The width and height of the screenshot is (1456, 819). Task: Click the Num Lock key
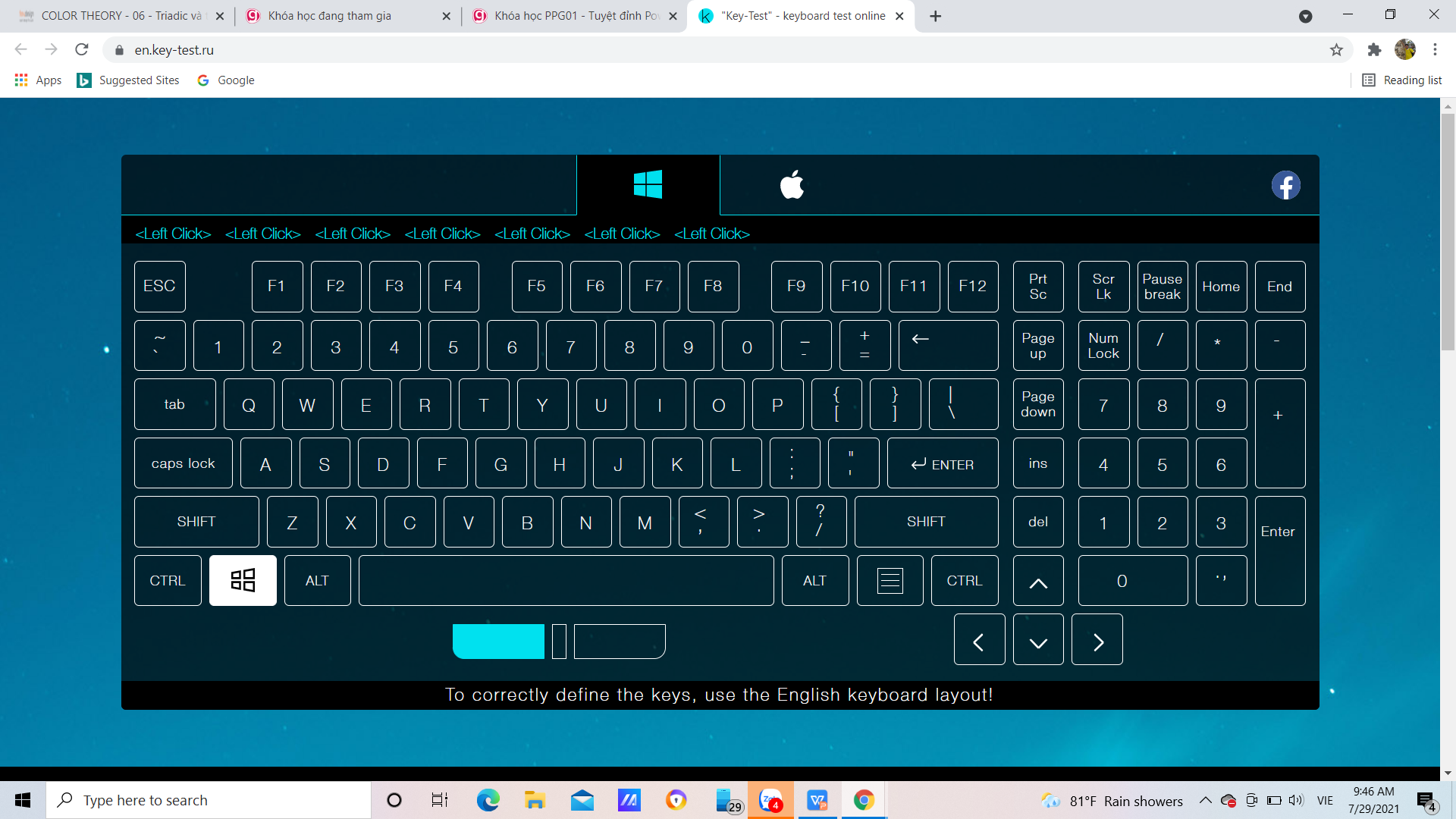(1103, 345)
